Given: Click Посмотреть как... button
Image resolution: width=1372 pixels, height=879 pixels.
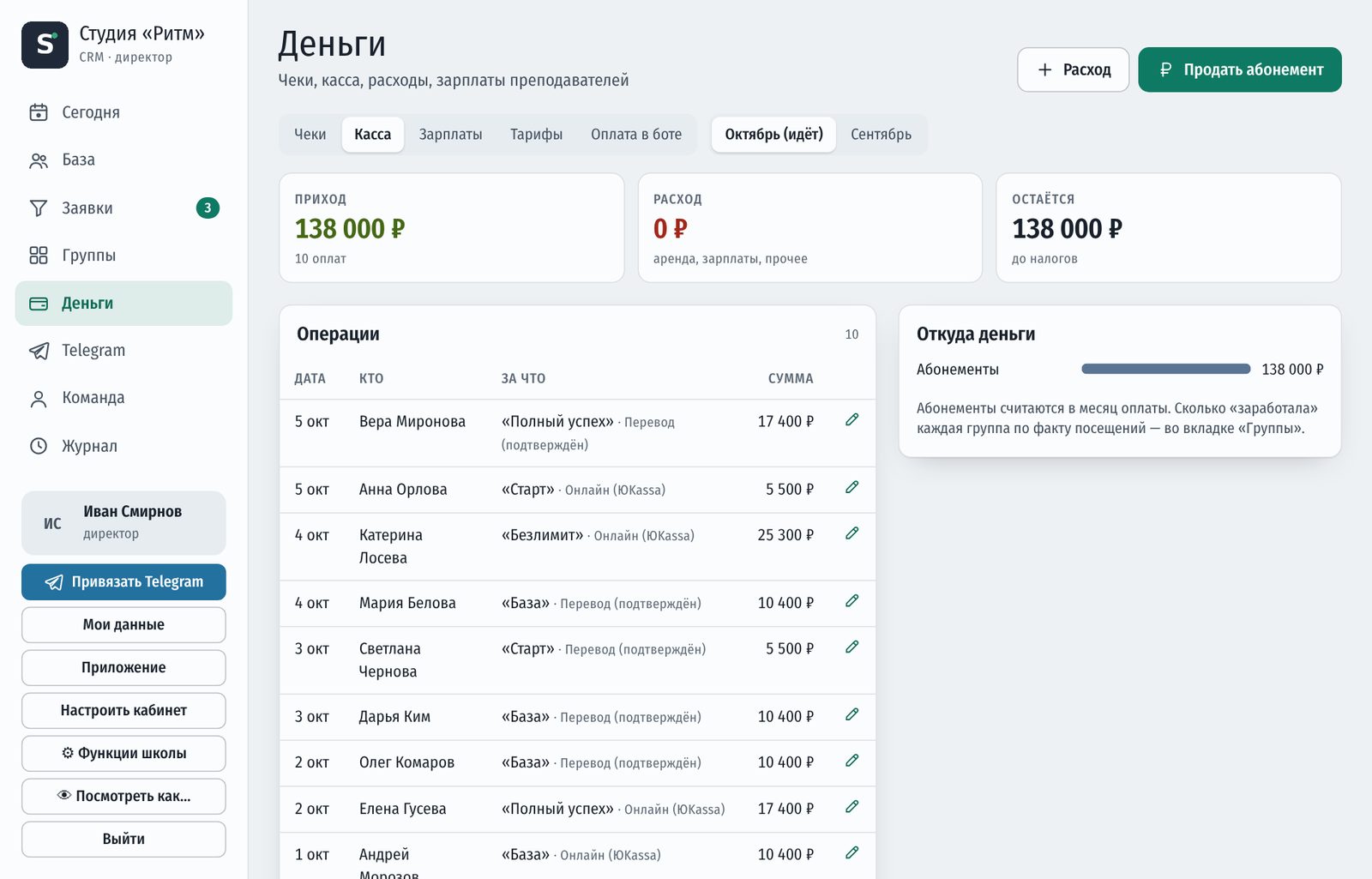Looking at the screenshot, I should pos(123,796).
